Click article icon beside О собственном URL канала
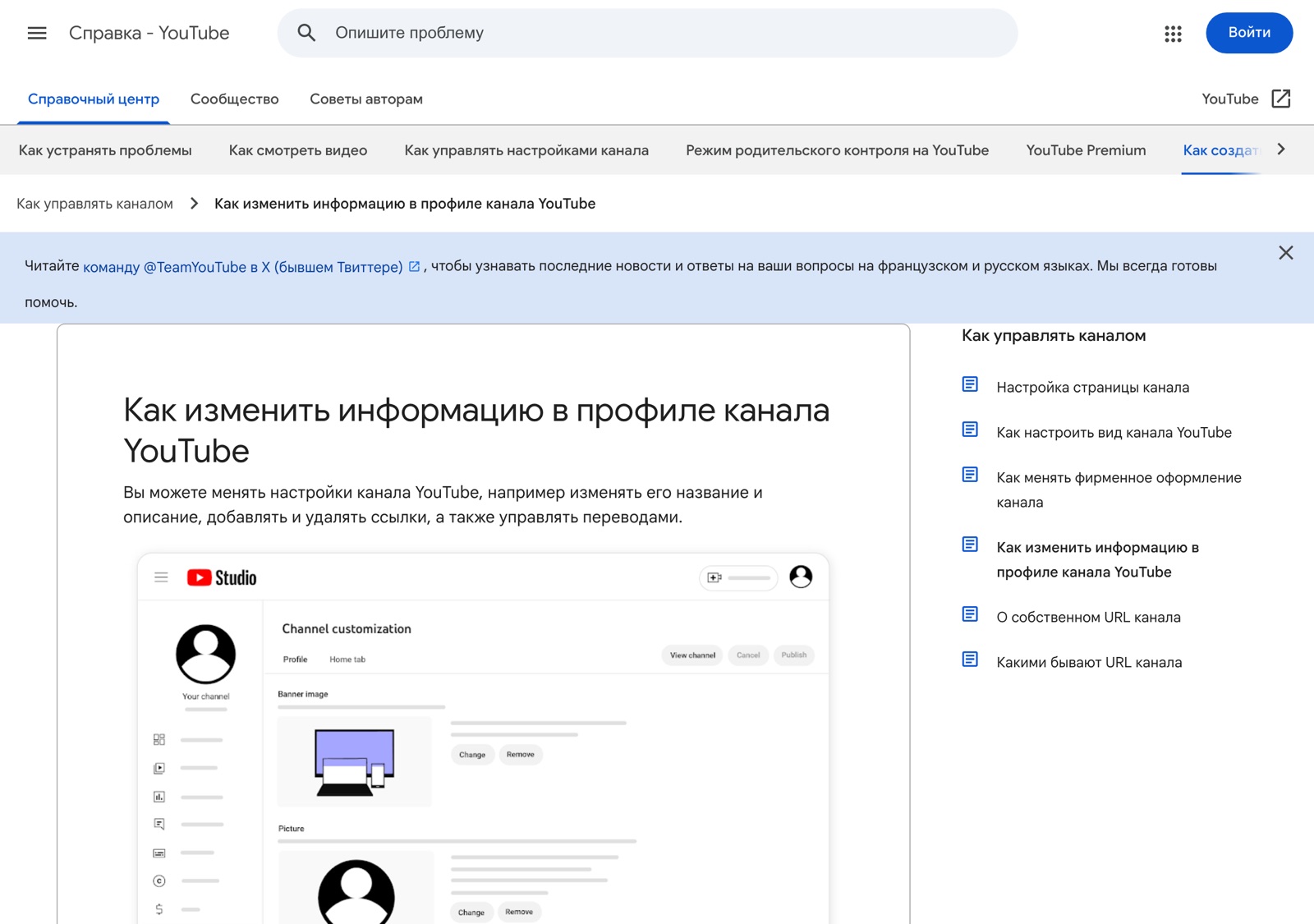The image size is (1314, 924). [x=970, y=614]
